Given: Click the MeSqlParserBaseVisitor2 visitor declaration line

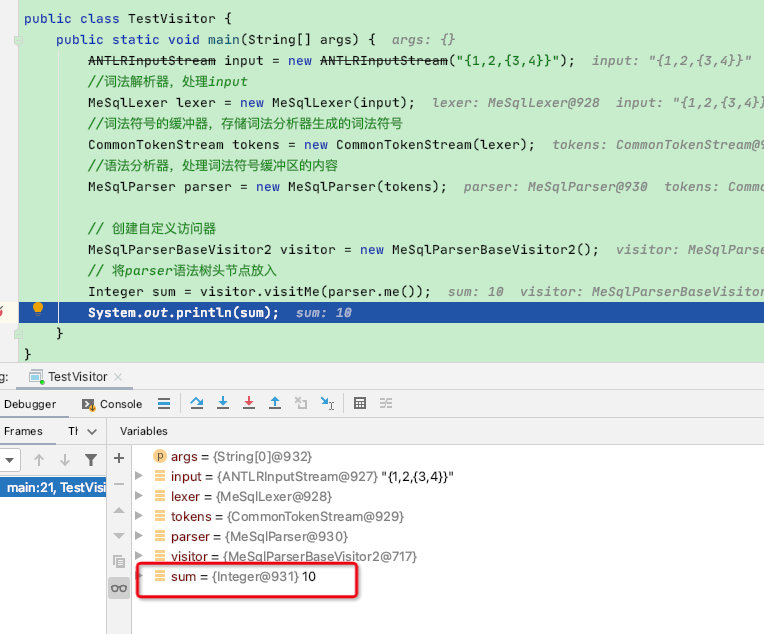Looking at the screenshot, I should (343, 250).
